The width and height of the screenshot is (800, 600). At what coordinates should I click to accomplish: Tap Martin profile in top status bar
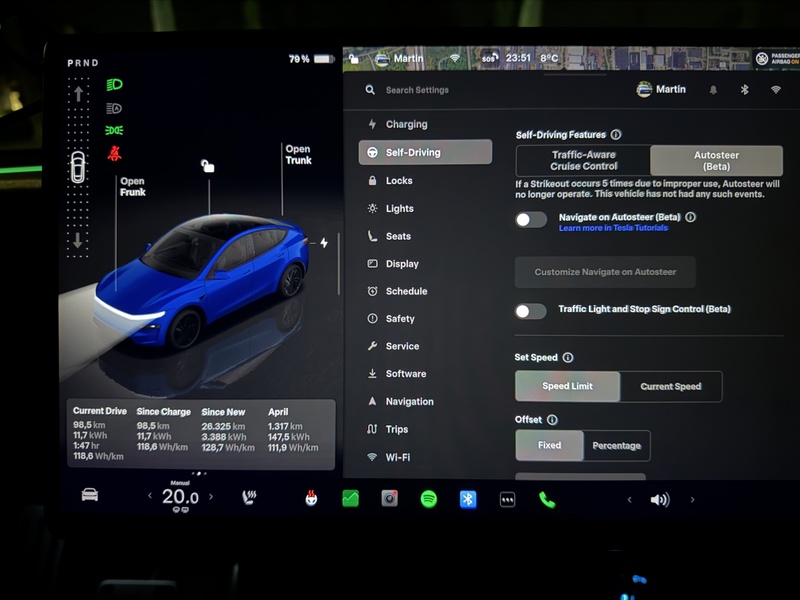[399, 59]
